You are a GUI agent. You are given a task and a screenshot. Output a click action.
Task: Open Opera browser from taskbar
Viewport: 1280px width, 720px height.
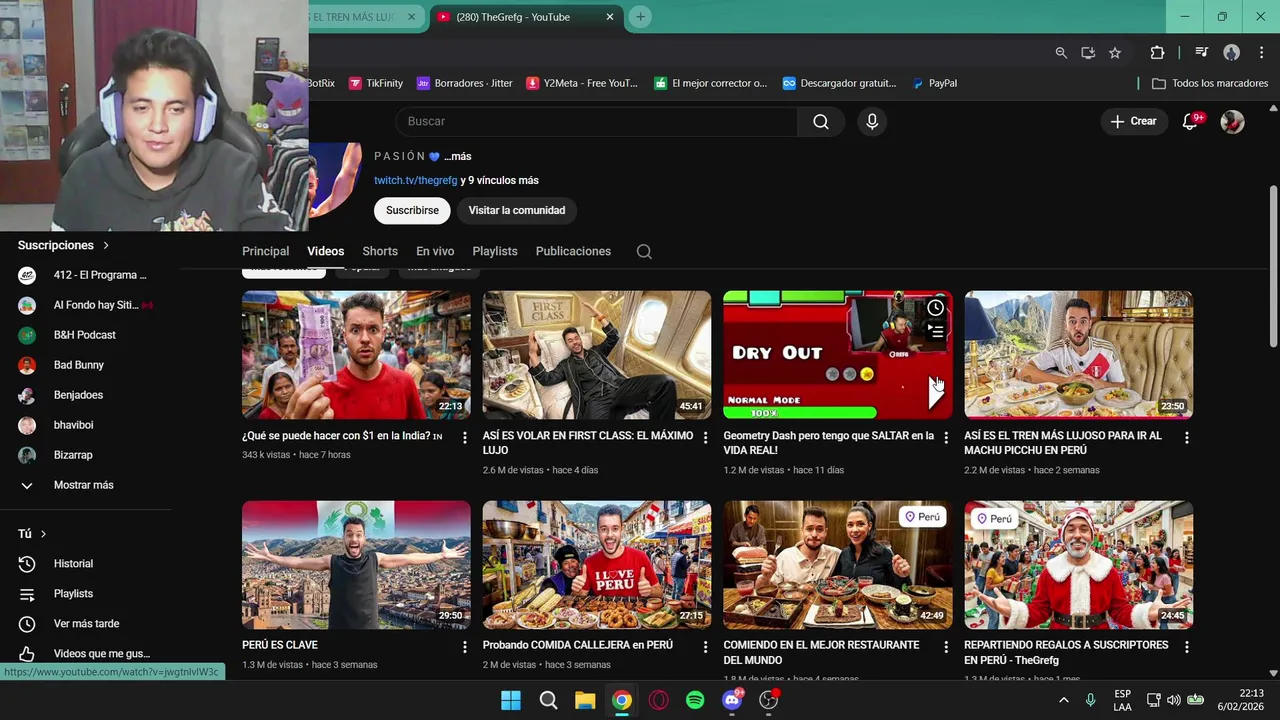pos(658,700)
